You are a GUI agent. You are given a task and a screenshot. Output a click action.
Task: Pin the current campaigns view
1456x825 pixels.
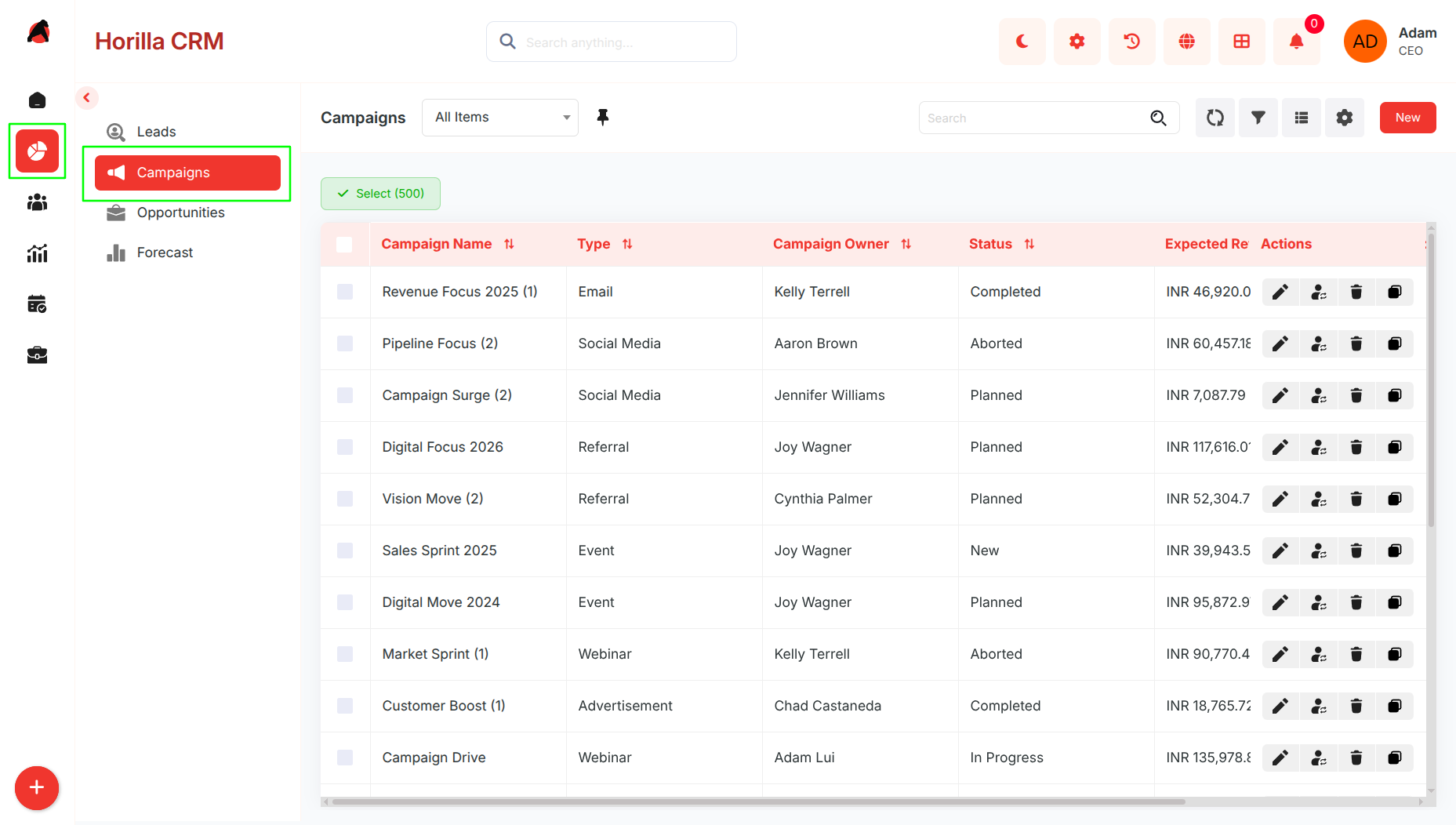pyautogui.click(x=602, y=118)
